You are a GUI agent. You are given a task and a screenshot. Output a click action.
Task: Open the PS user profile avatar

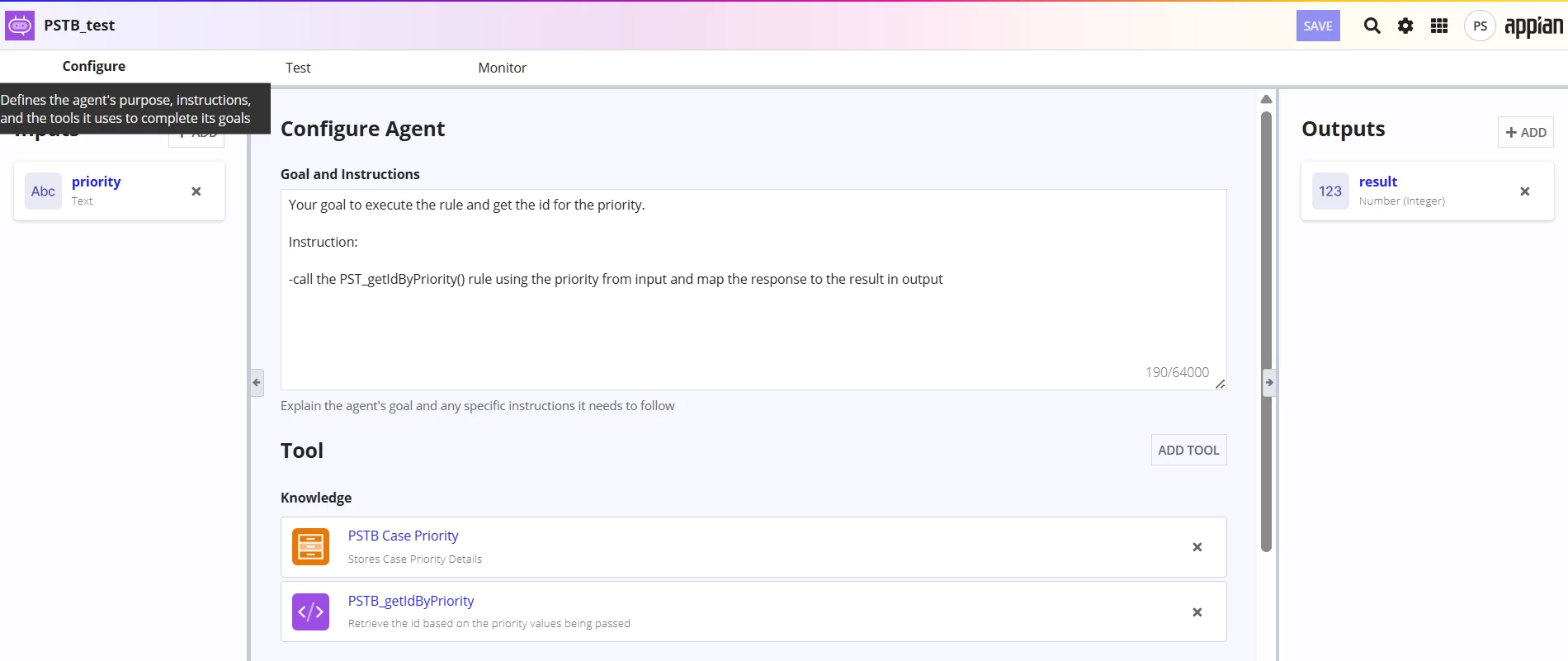pyautogui.click(x=1480, y=26)
